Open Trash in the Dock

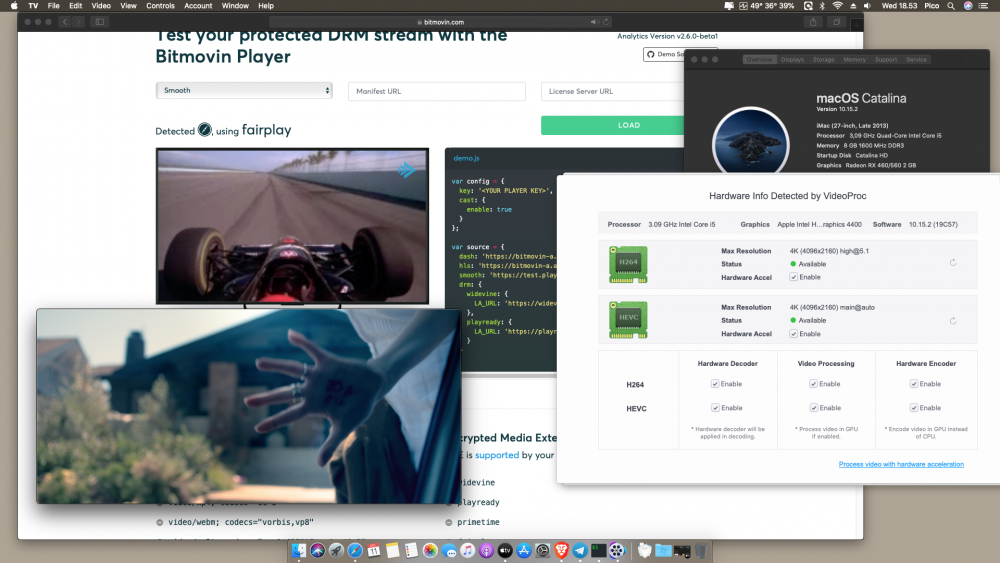(x=700, y=550)
